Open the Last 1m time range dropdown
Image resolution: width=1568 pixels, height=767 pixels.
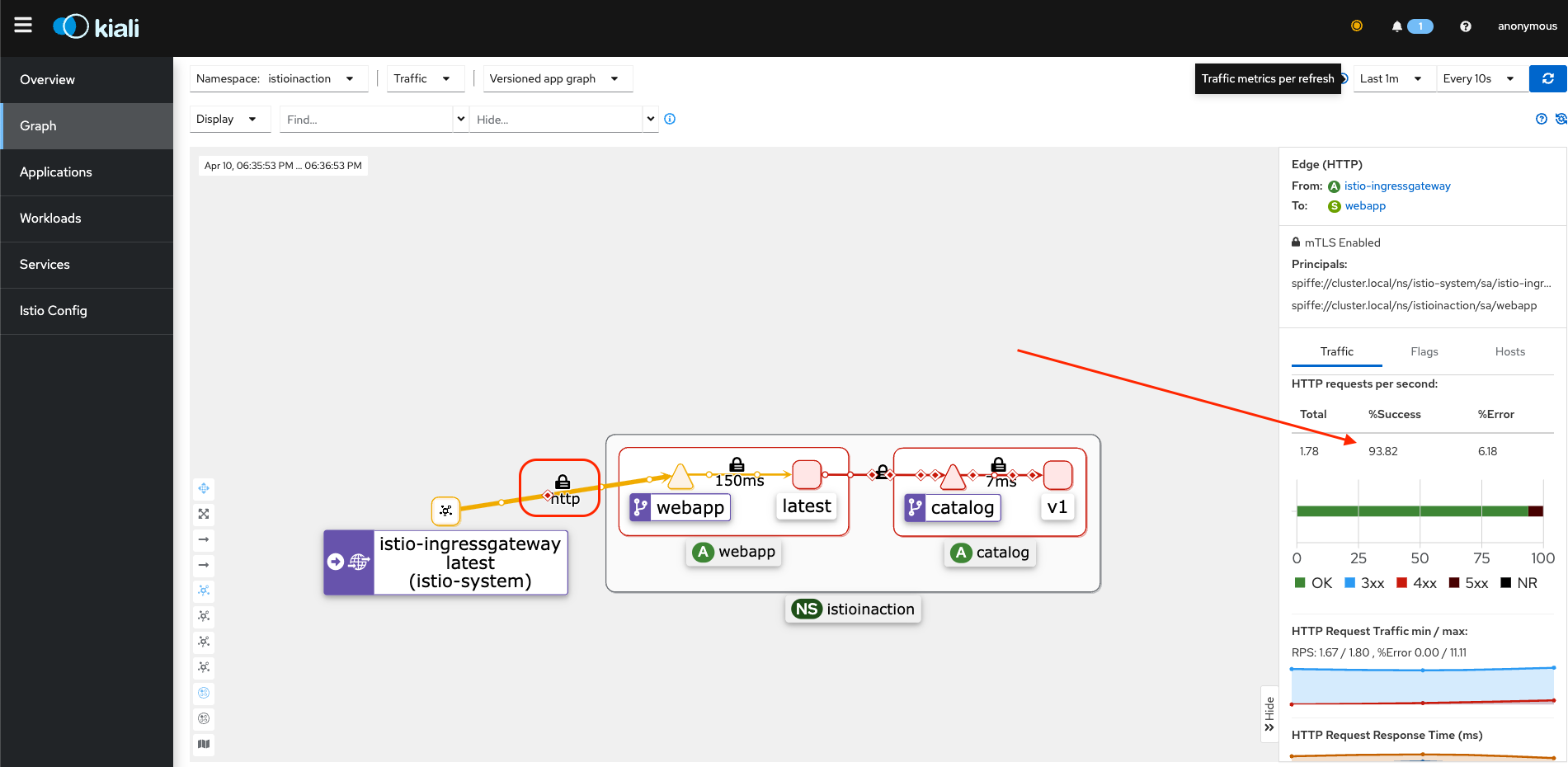pyautogui.click(x=1394, y=78)
